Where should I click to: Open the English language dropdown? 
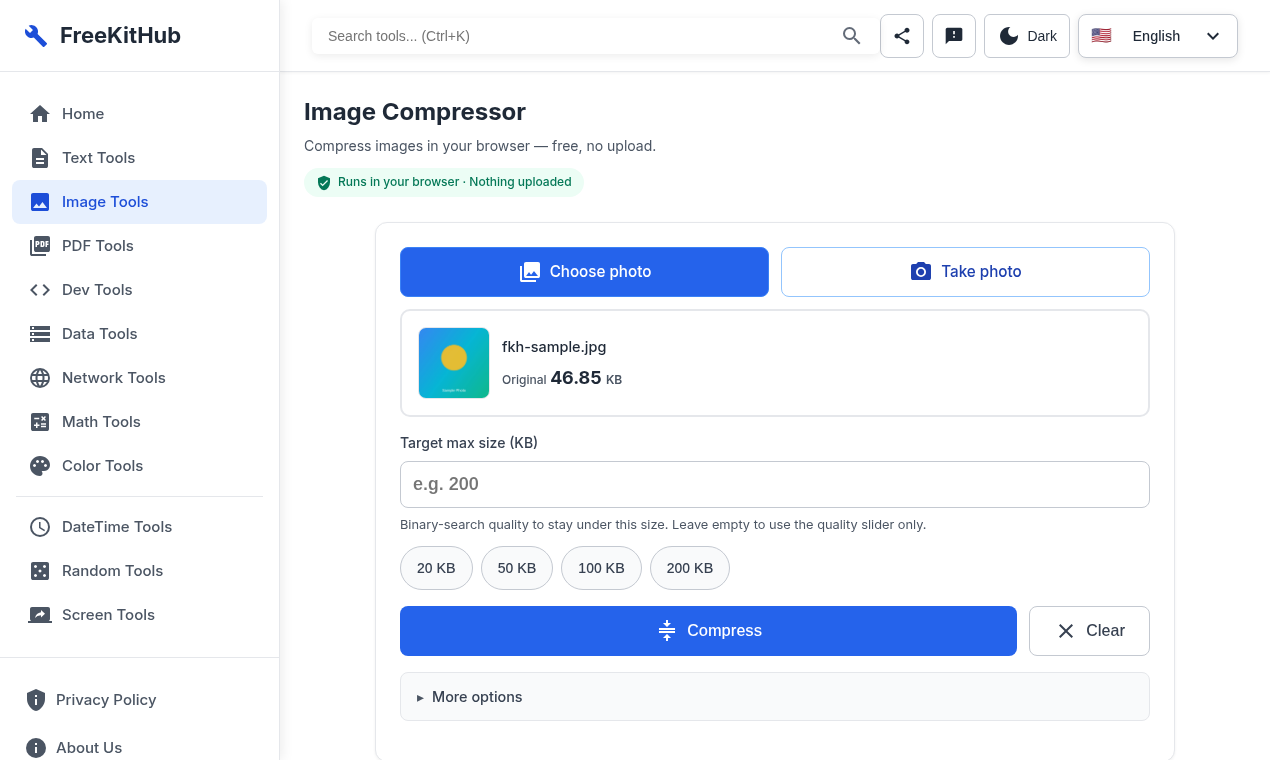pos(1158,36)
